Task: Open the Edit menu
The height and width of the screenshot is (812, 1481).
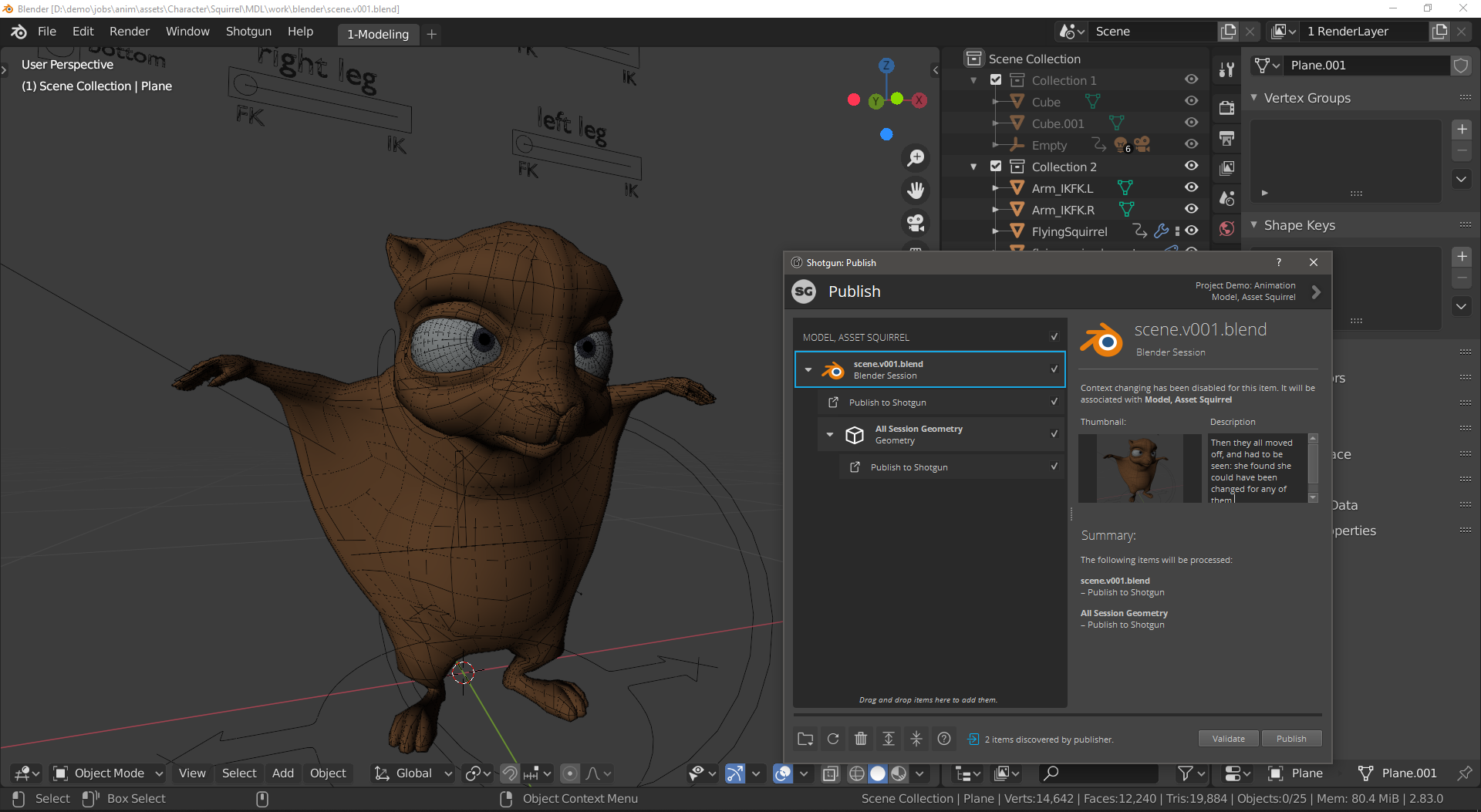Action: (83, 32)
